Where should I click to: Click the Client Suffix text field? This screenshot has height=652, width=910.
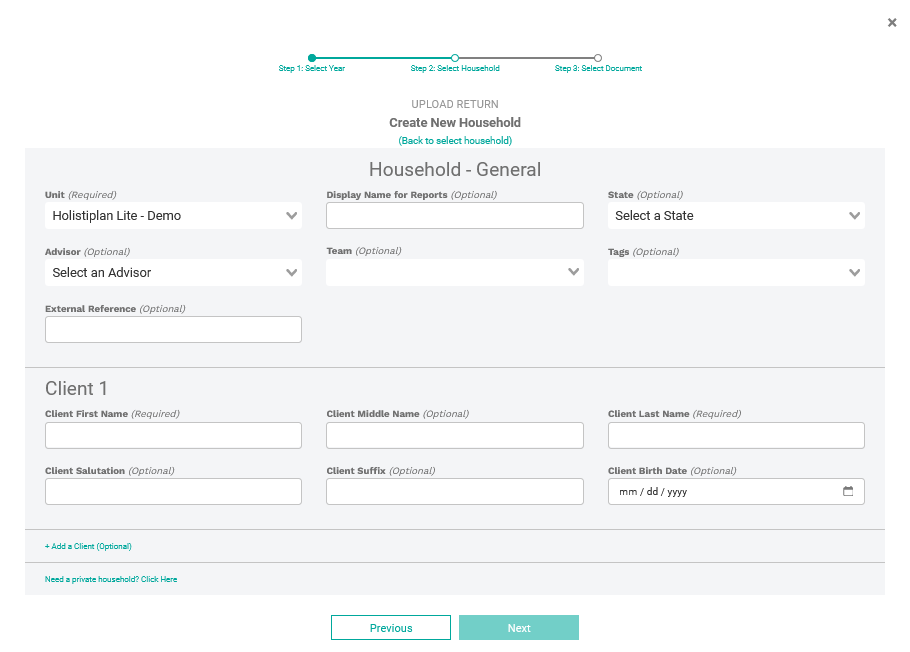coord(454,491)
